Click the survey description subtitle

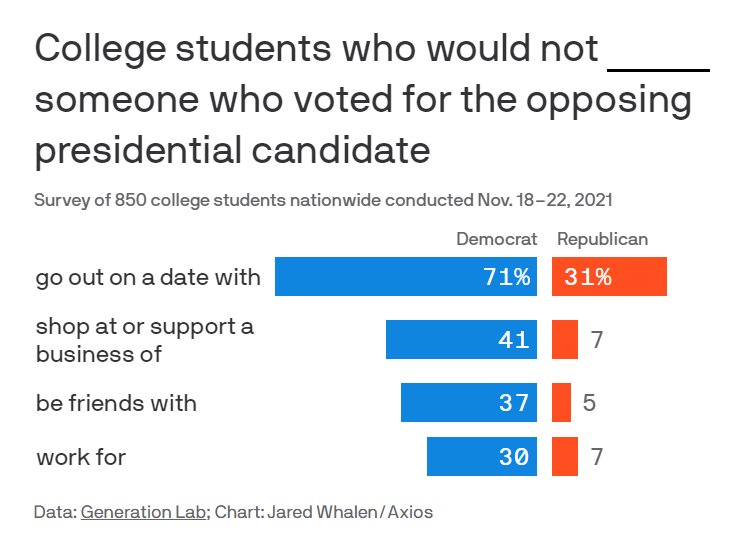tap(323, 200)
